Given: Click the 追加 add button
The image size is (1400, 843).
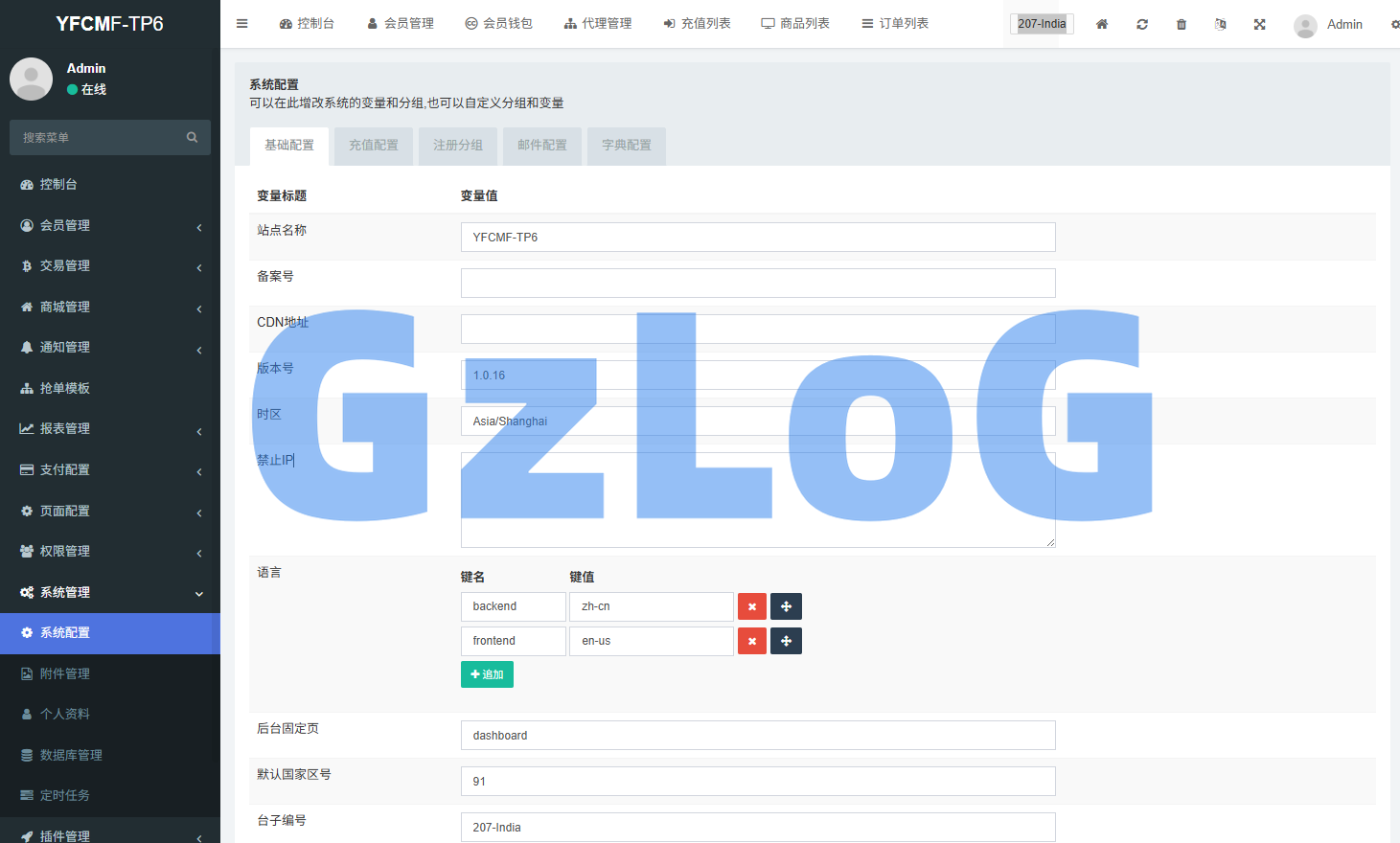Looking at the screenshot, I should pyautogui.click(x=487, y=674).
